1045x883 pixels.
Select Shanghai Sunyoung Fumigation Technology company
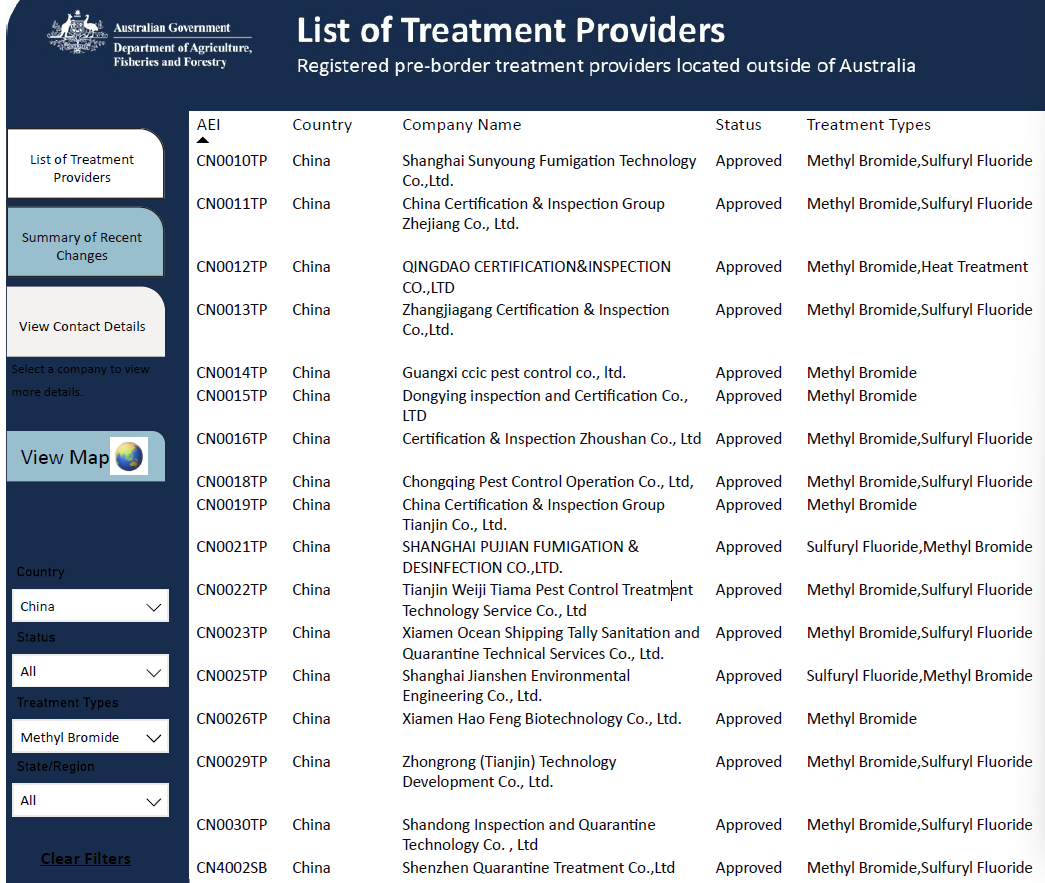pyautogui.click(x=549, y=171)
